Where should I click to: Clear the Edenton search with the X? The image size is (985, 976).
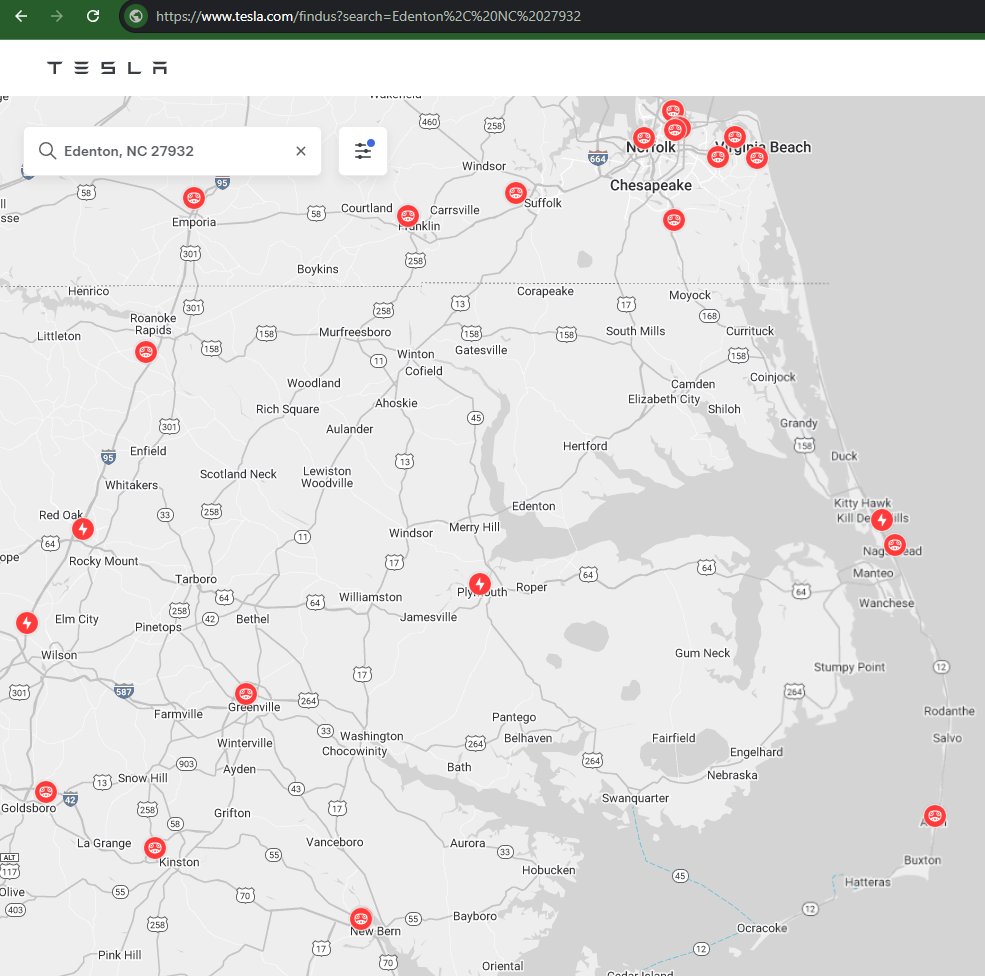[300, 150]
